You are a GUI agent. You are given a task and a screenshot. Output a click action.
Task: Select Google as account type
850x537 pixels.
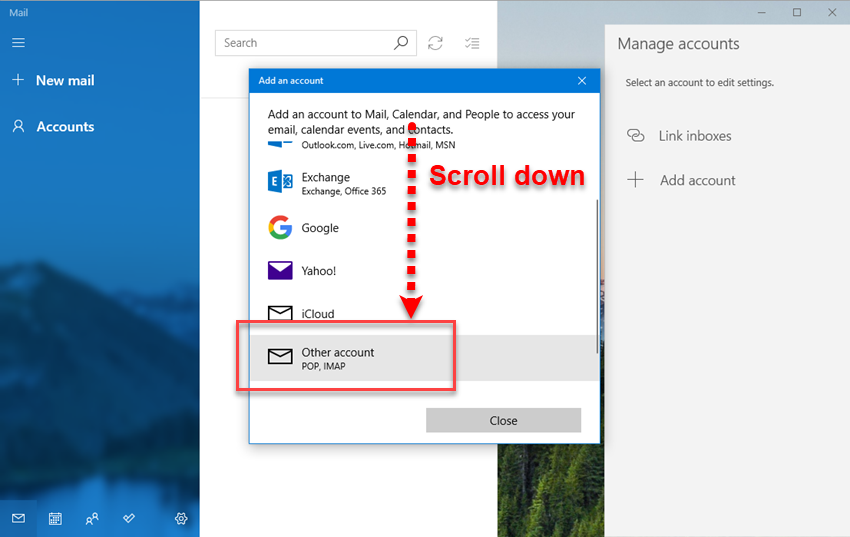click(x=423, y=228)
